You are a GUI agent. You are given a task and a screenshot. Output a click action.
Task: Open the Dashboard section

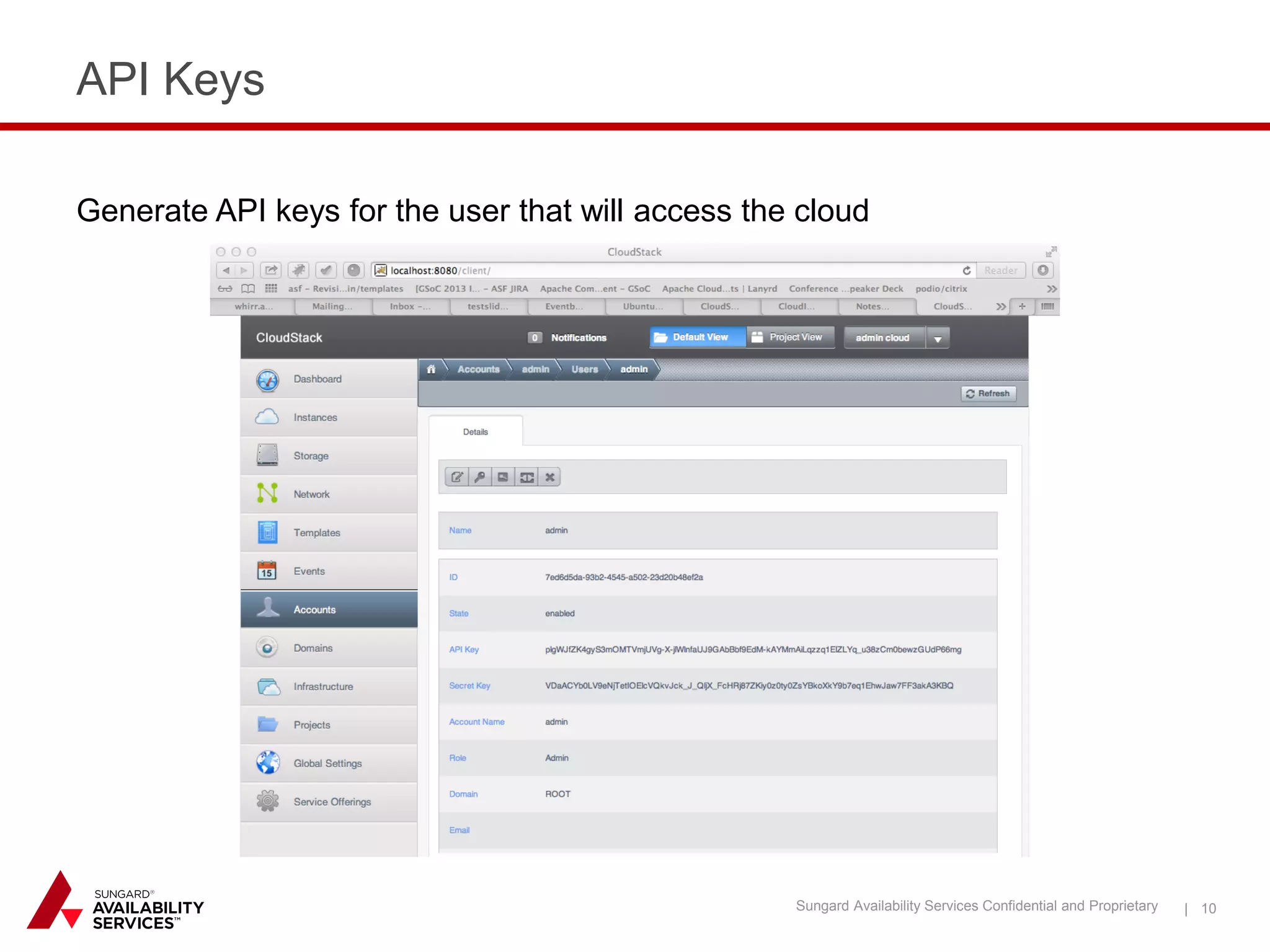[329, 379]
